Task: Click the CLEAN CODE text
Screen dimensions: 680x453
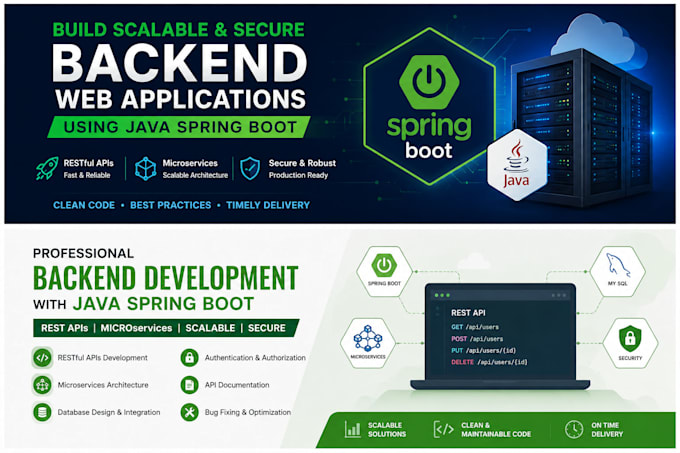Action: [x=84, y=205]
